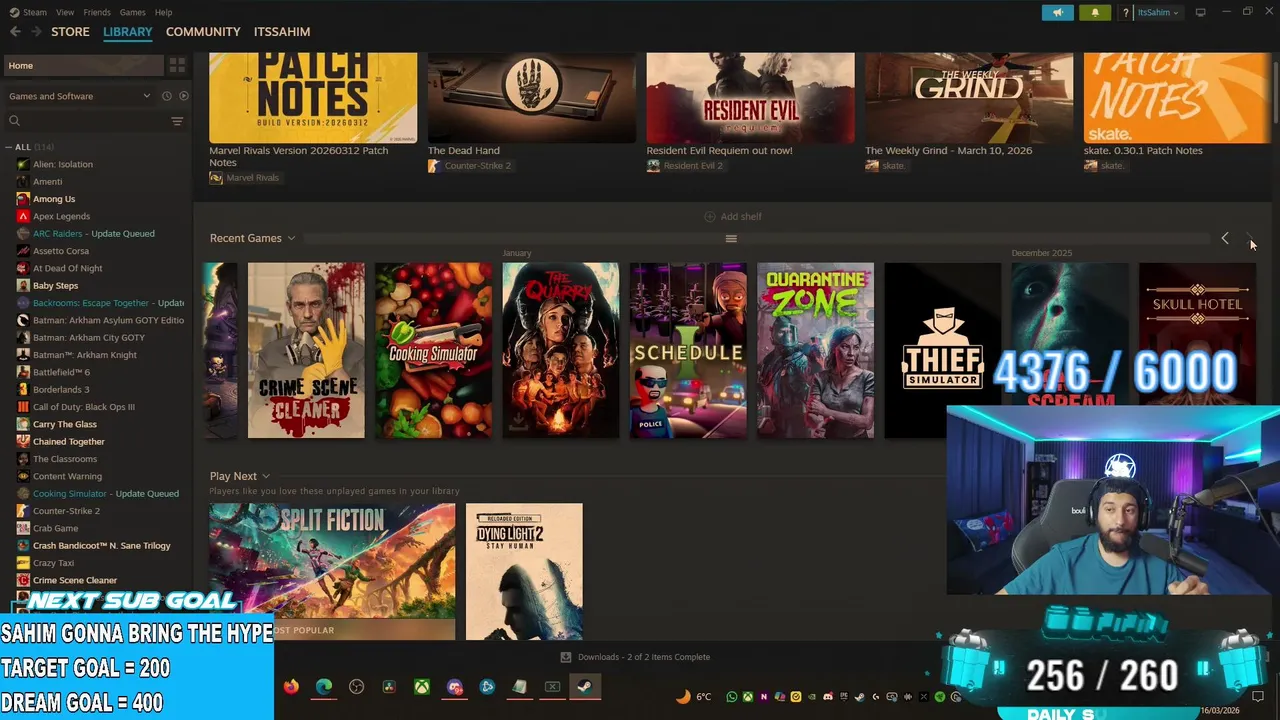Viewport: 1280px width, 720px height.
Task: Open The Weekly Grind March 10 news
Action: point(968,98)
